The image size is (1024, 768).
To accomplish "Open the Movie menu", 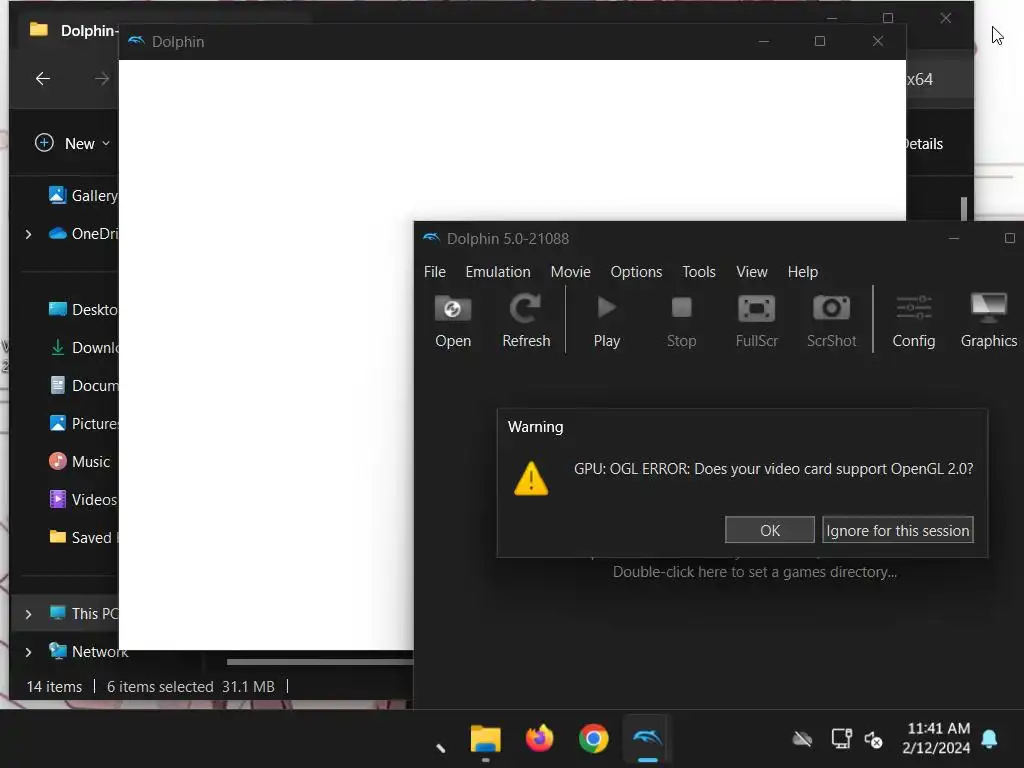I will (x=570, y=272).
